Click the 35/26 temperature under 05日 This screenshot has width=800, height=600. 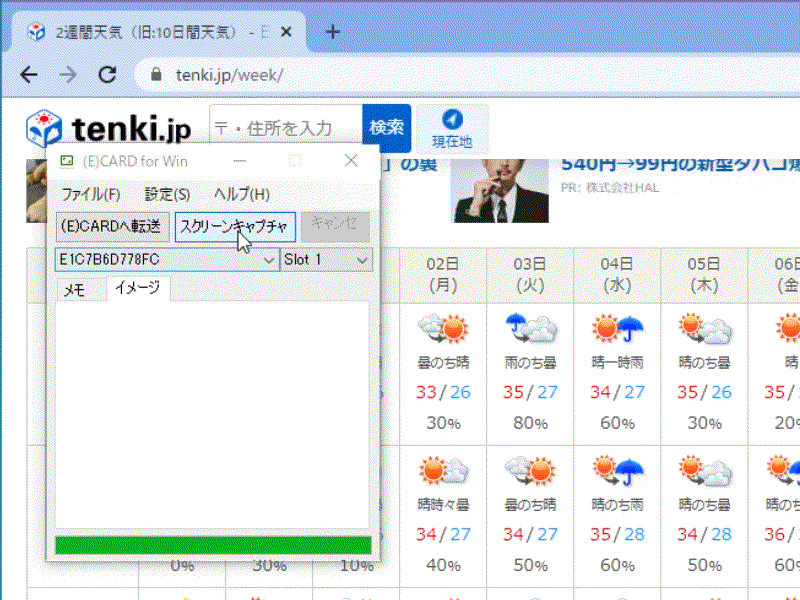point(705,392)
